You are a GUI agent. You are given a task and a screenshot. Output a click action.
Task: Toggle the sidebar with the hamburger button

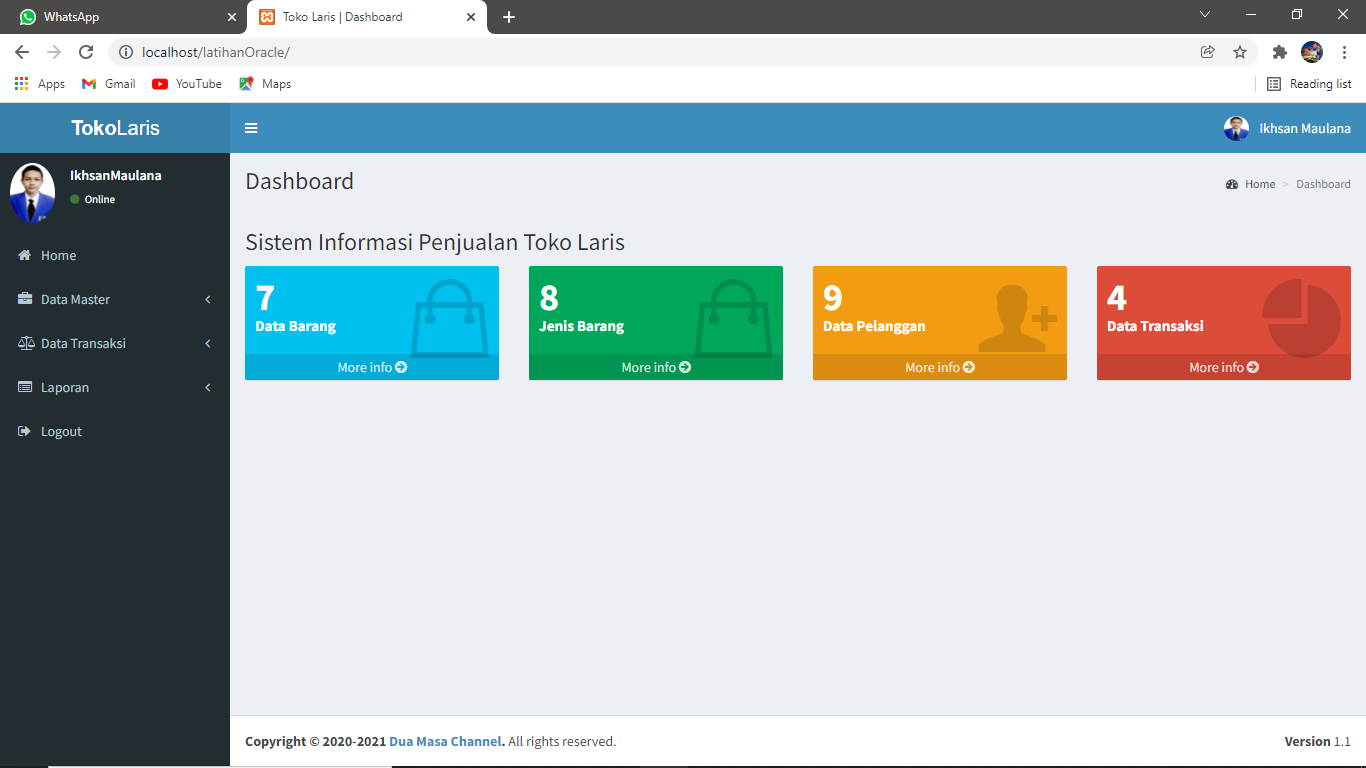[251, 128]
